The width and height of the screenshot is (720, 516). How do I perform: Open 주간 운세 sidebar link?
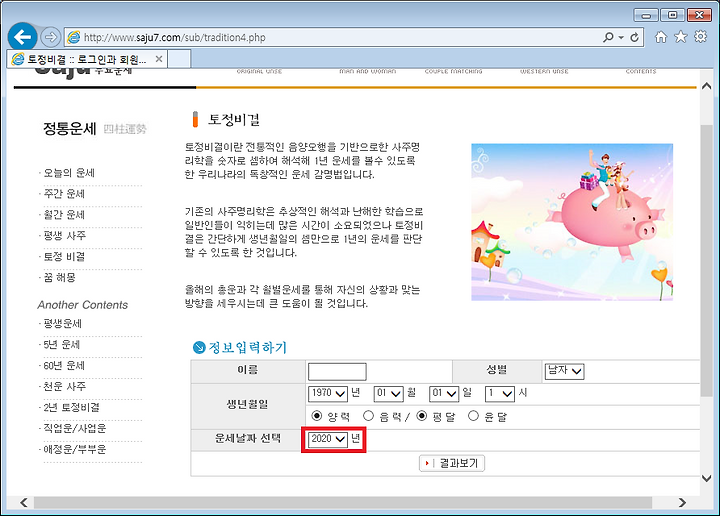(64, 194)
